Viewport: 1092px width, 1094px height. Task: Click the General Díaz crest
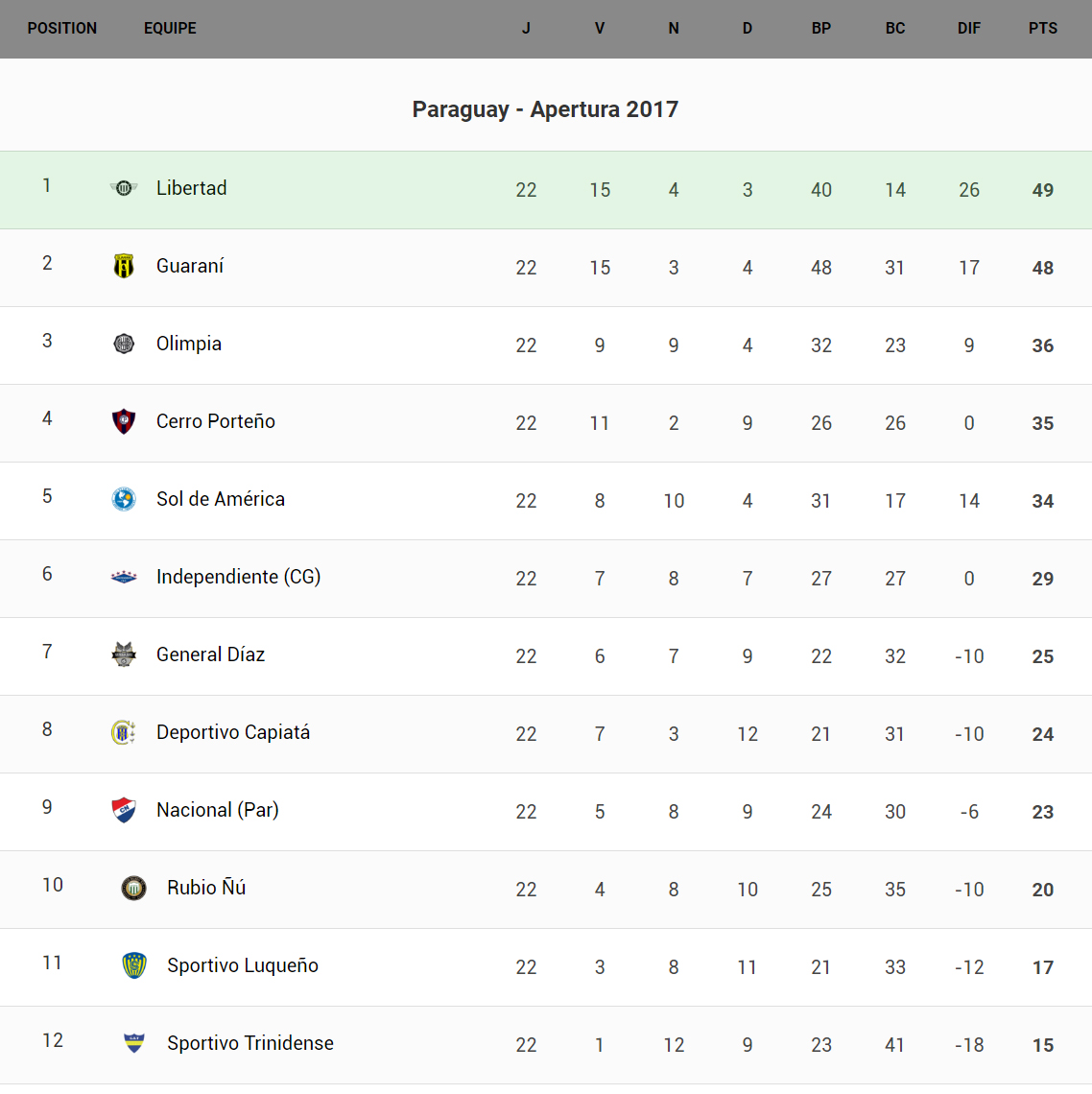click(x=124, y=654)
